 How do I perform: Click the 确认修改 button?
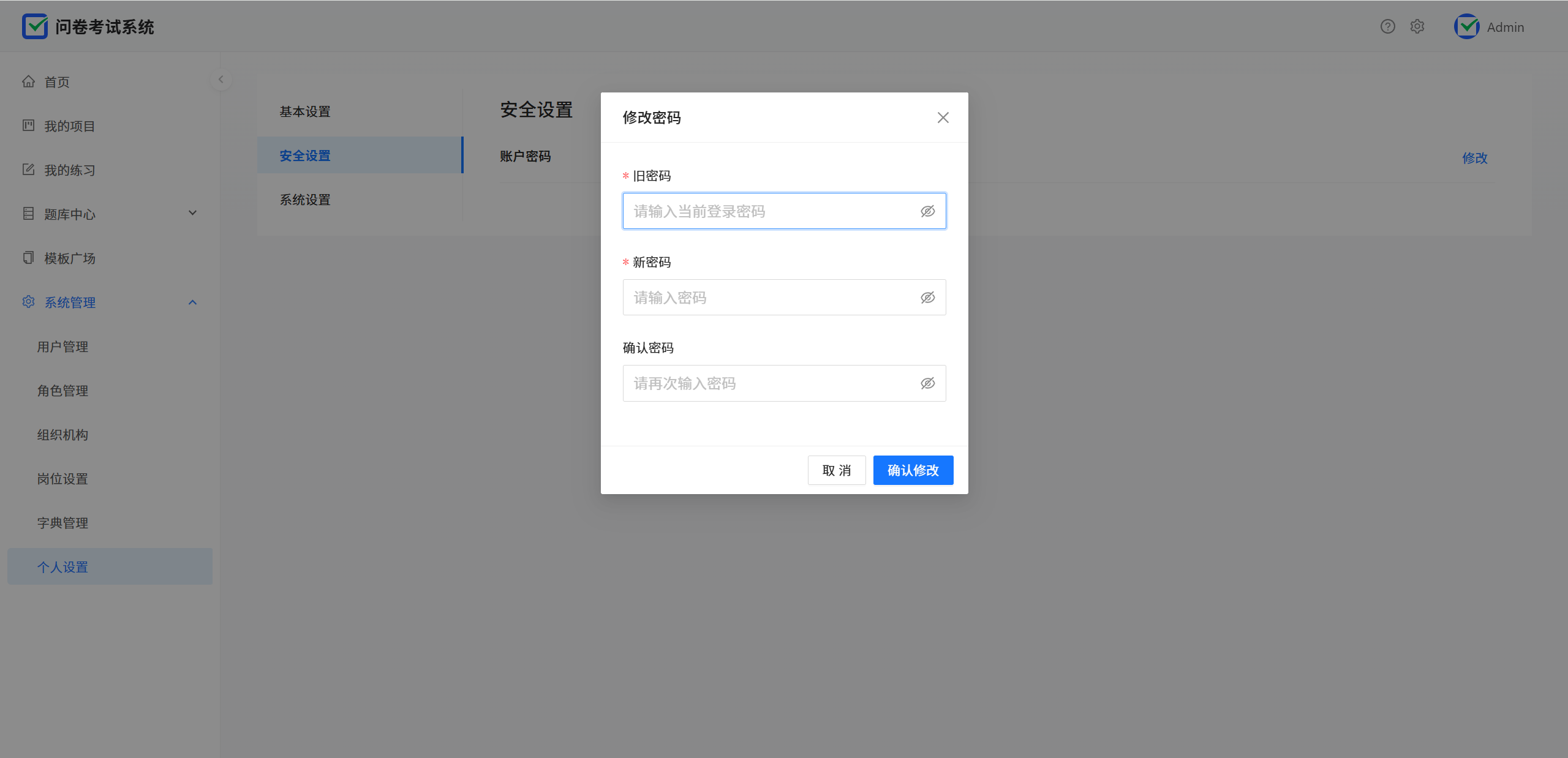(x=913, y=470)
